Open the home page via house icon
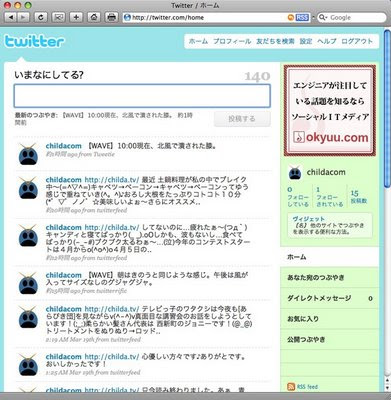391x400 pixels. tap(94, 17)
